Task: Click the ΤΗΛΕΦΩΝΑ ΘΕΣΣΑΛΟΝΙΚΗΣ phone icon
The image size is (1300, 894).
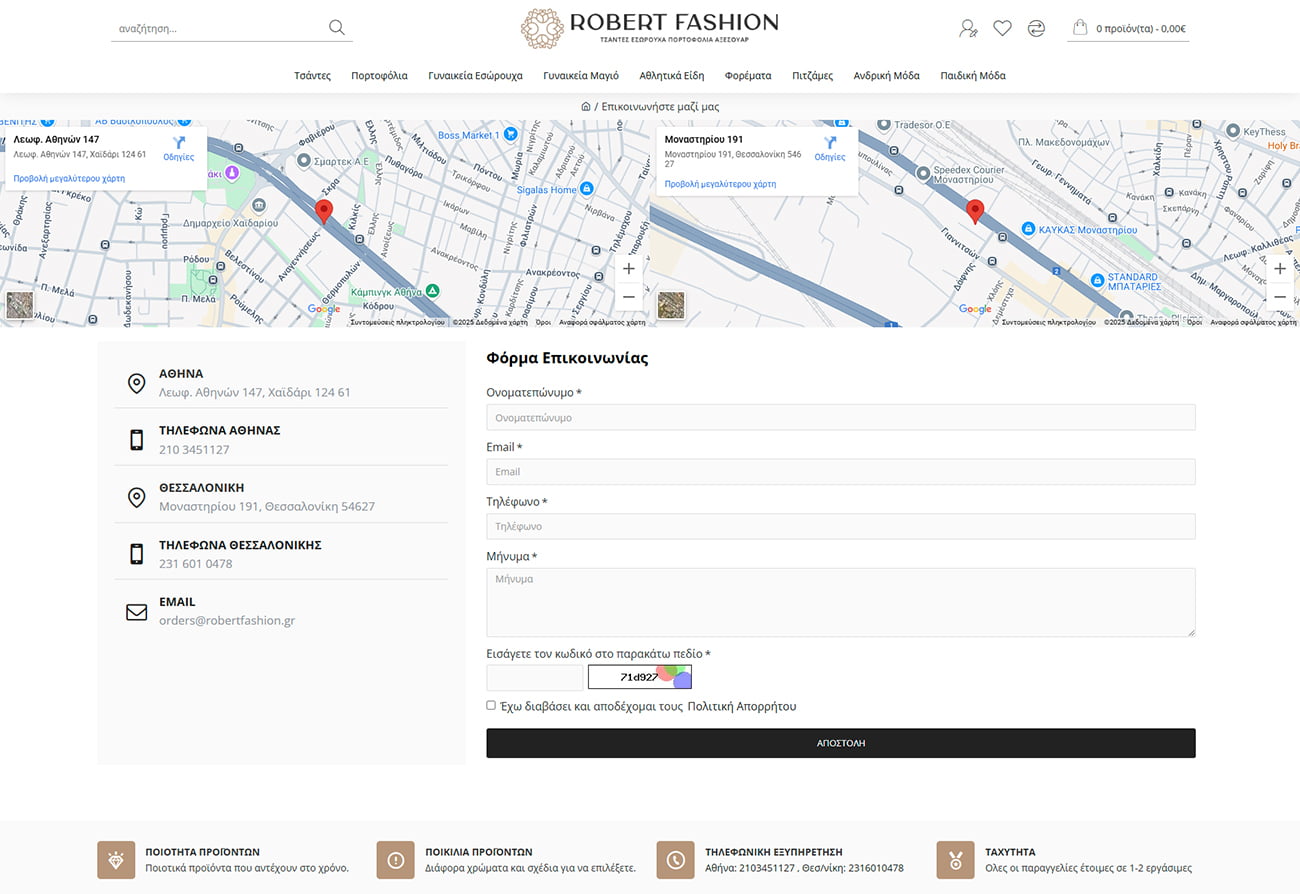Action: click(137, 554)
